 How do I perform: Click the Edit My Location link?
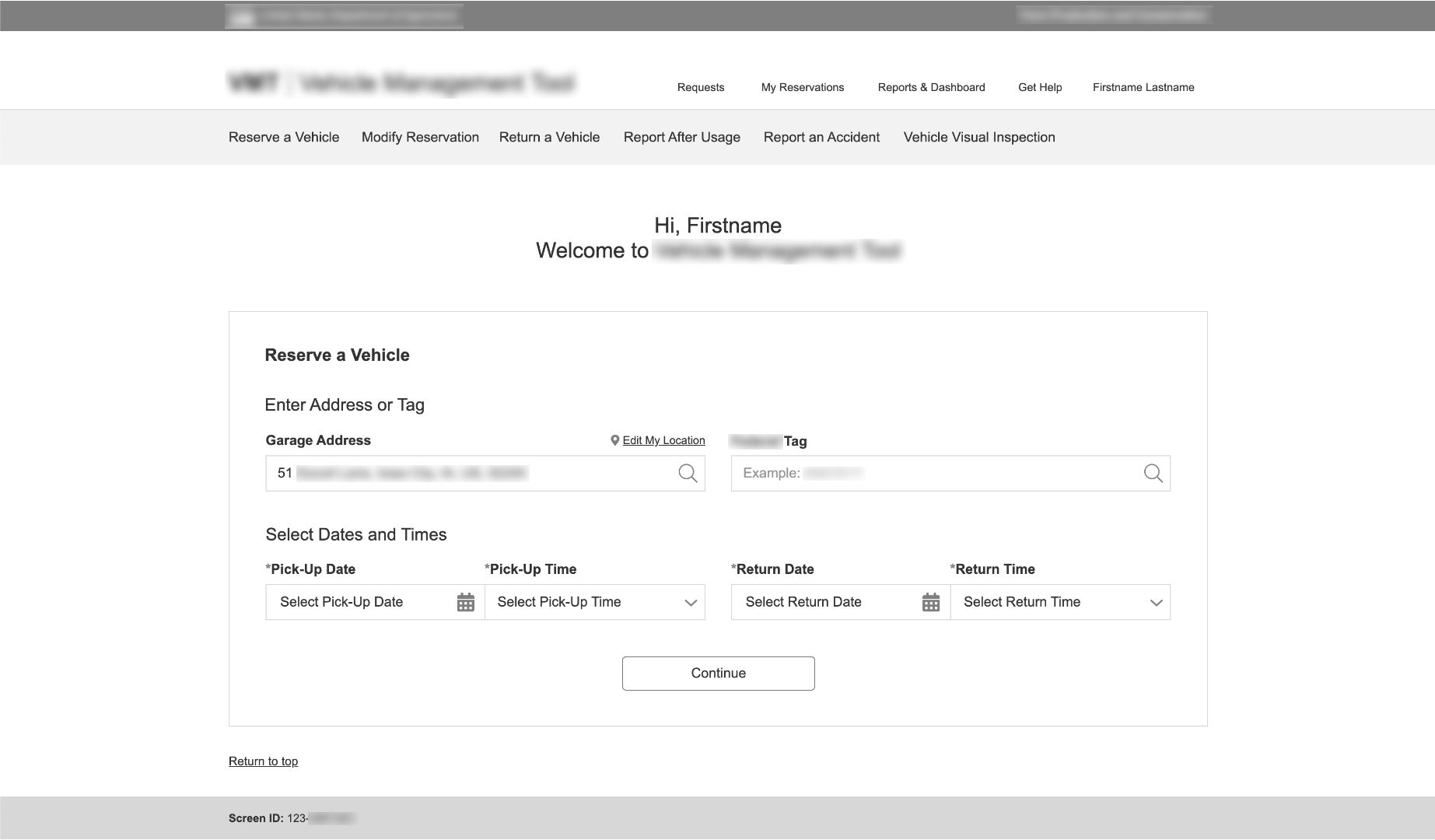662,439
